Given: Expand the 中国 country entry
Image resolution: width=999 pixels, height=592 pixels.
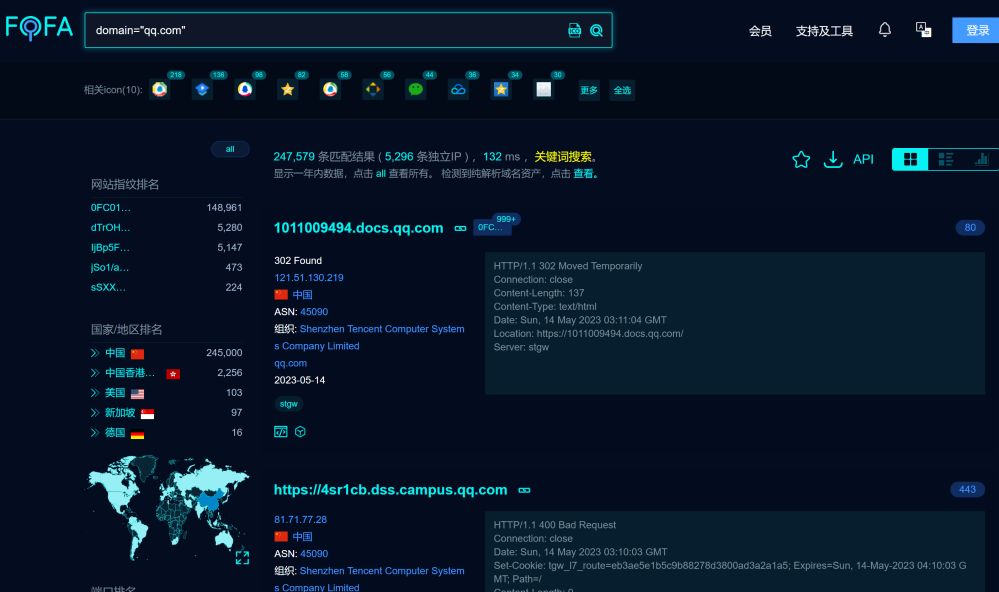Looking at the screenshot, I should coord(95,353).
